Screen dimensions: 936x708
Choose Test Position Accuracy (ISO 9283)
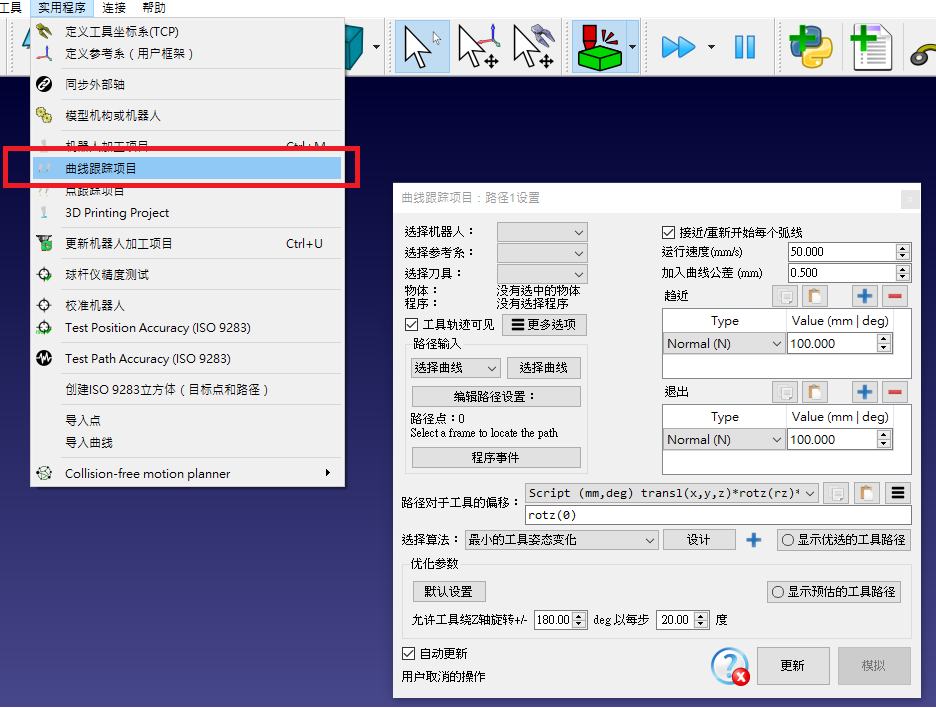click(187, 328)
